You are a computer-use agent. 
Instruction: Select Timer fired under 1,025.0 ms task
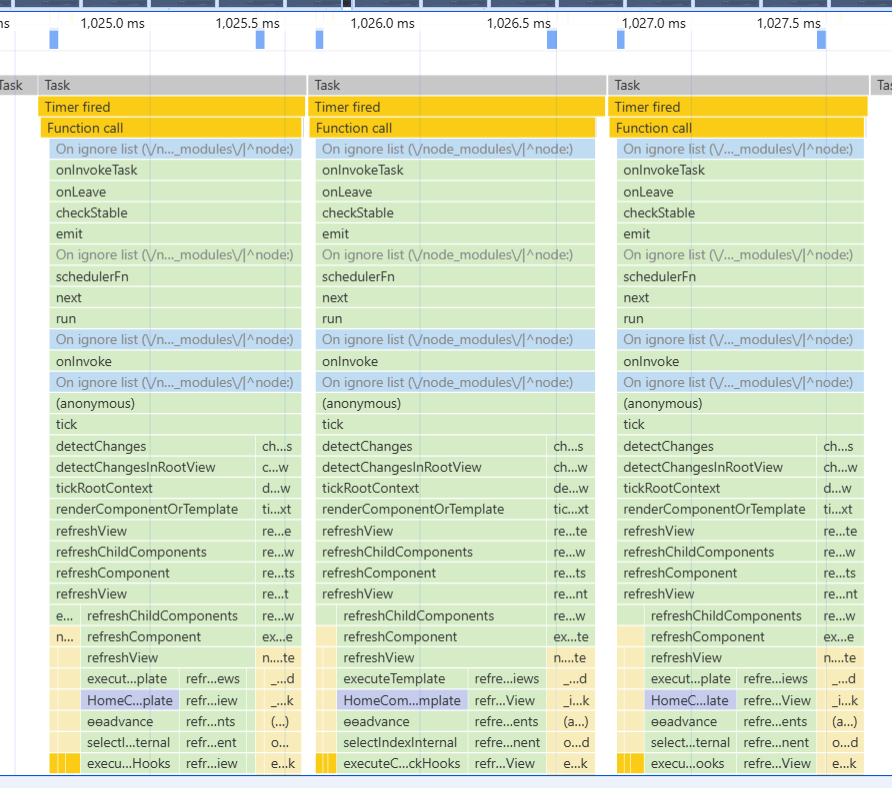tap(171, 107)
